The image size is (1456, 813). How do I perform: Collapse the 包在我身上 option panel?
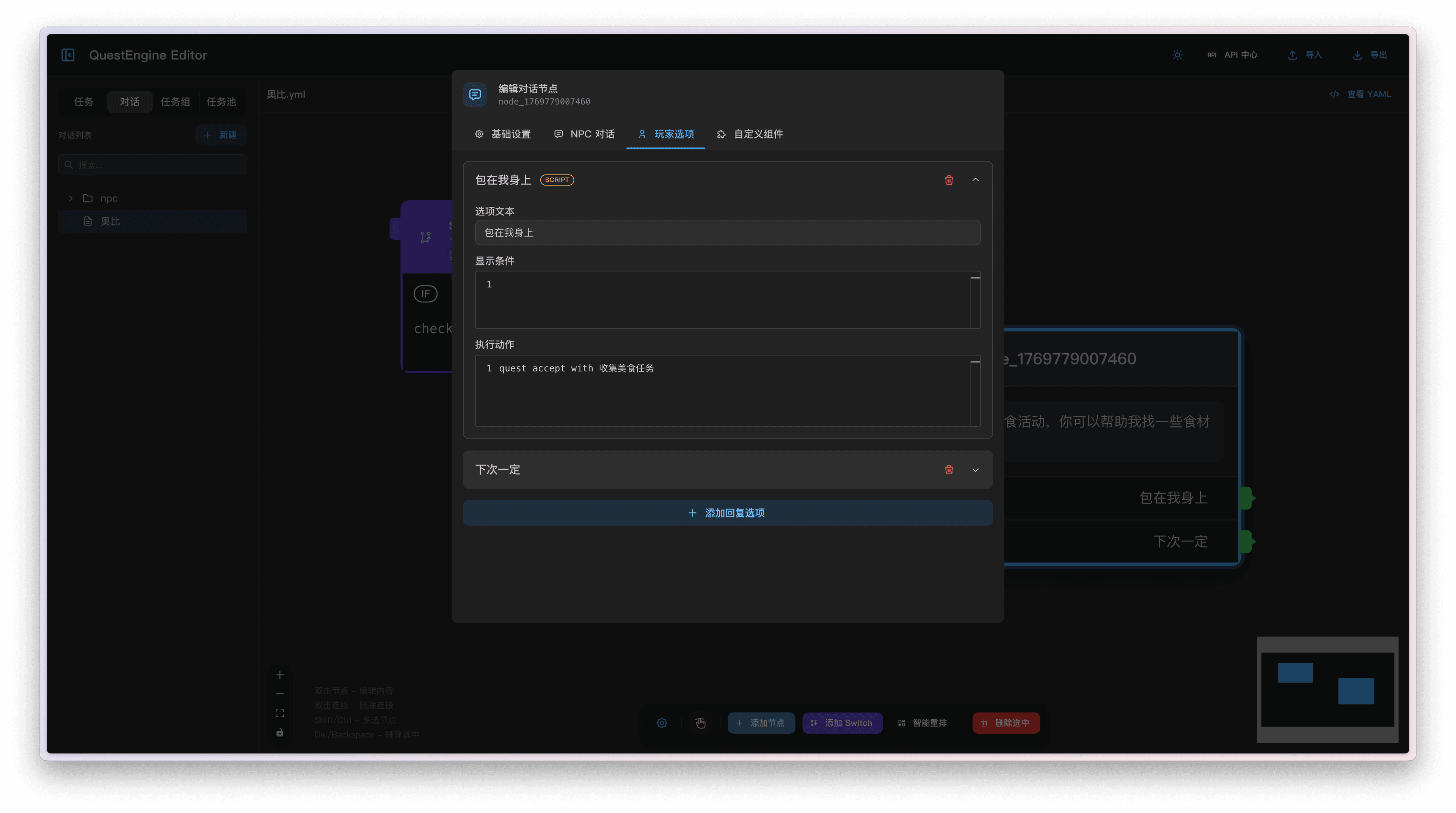pos(975,180)
